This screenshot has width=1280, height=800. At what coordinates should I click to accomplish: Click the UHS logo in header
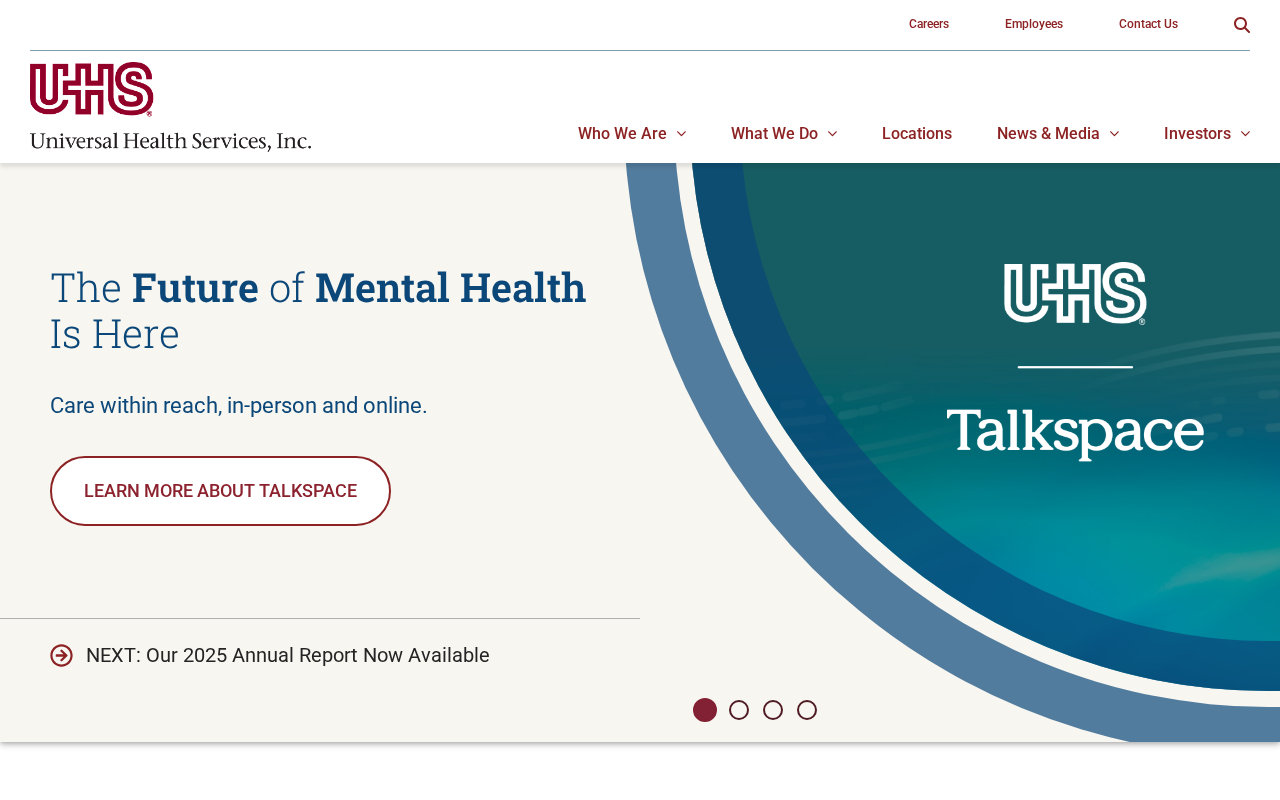coord(171,106)
